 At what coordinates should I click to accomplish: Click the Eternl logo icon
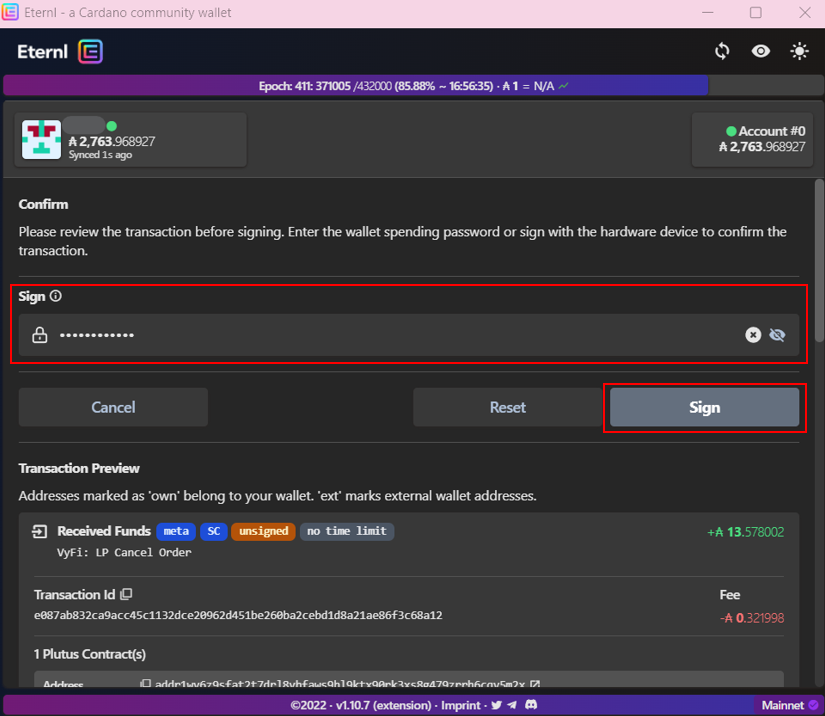click(91, 51)
